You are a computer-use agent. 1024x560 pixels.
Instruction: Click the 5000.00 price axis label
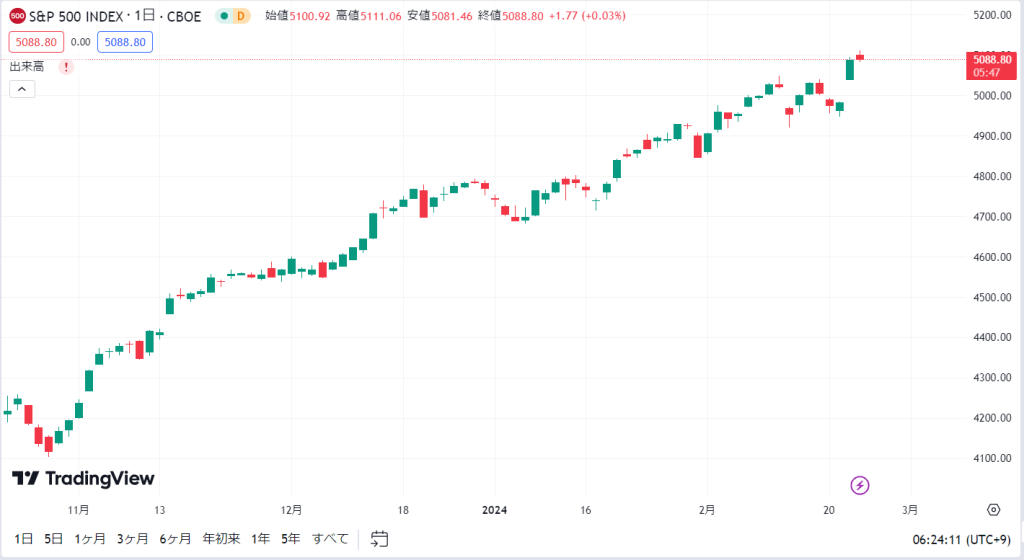tap(992, 95)
